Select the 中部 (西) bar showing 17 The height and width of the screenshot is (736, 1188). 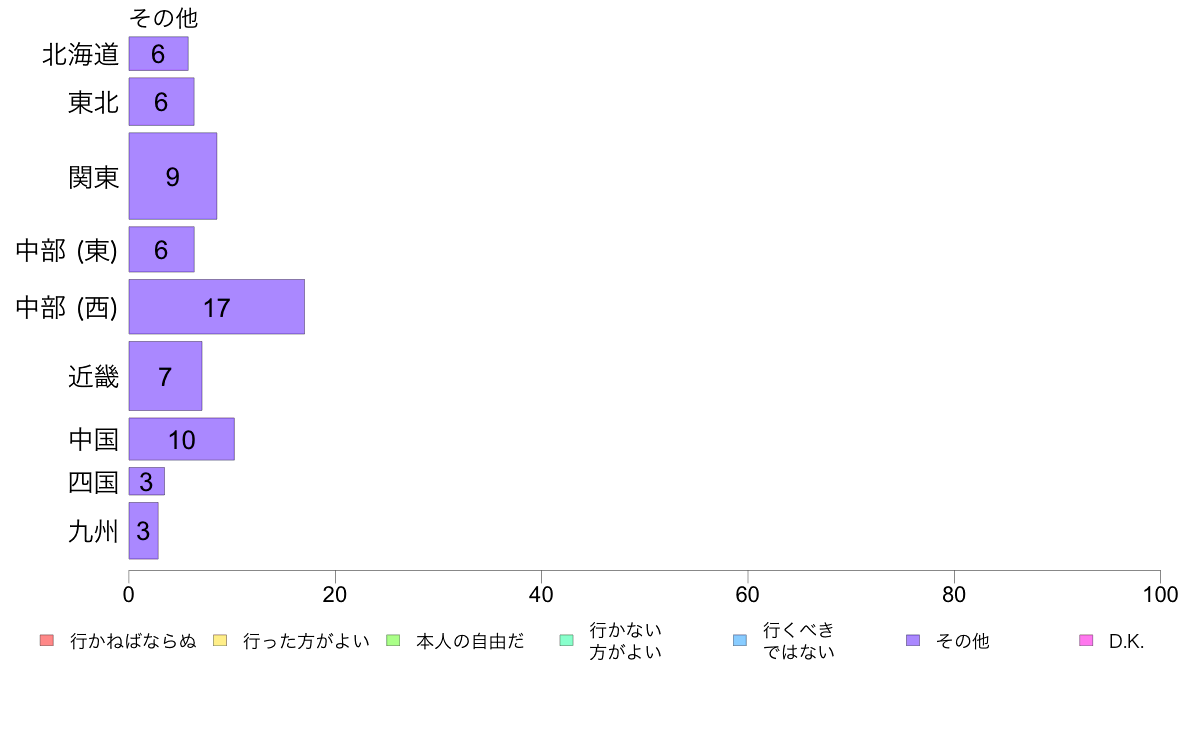click(217, 306)
